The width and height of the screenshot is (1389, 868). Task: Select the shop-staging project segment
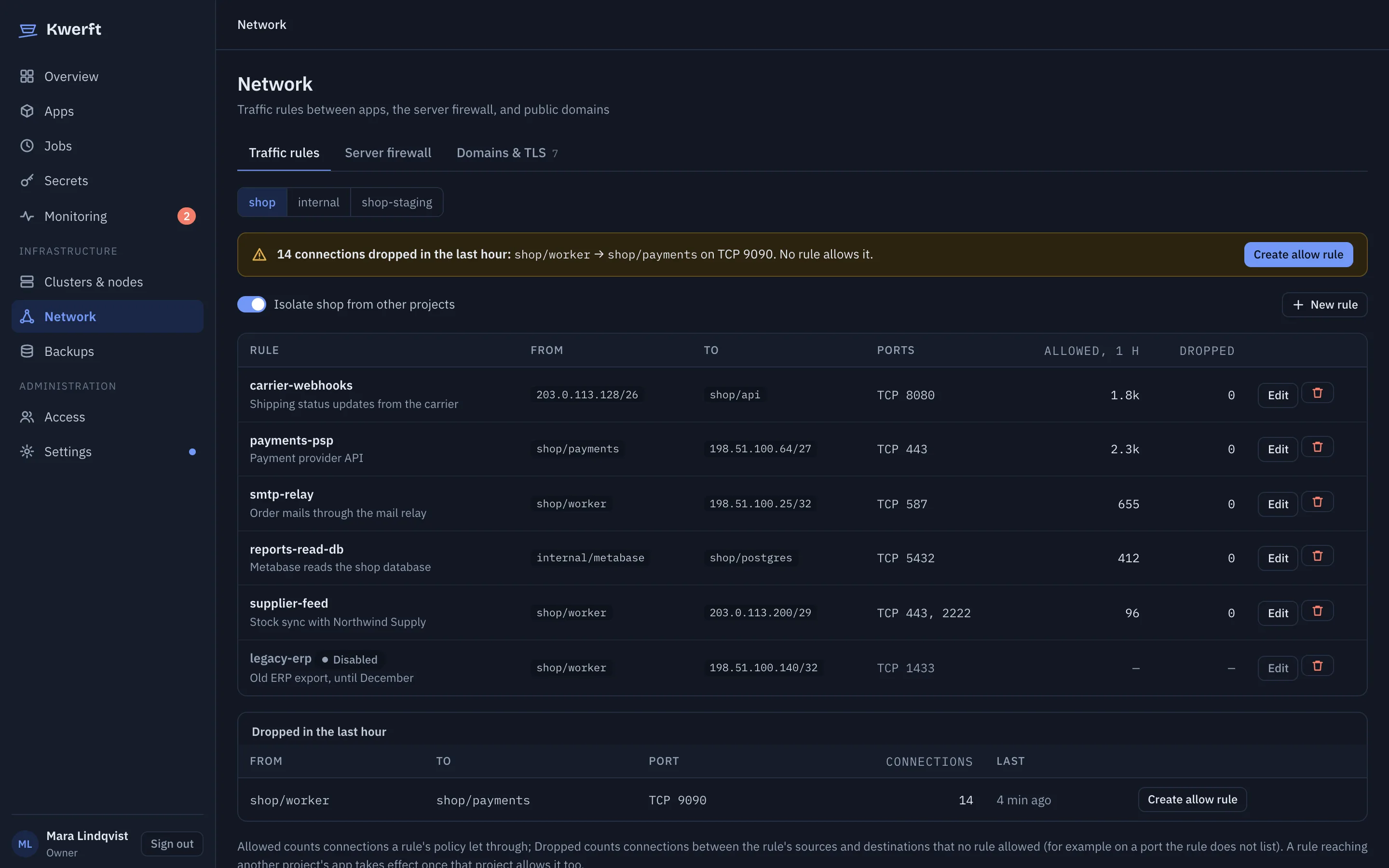click(396, 202)
